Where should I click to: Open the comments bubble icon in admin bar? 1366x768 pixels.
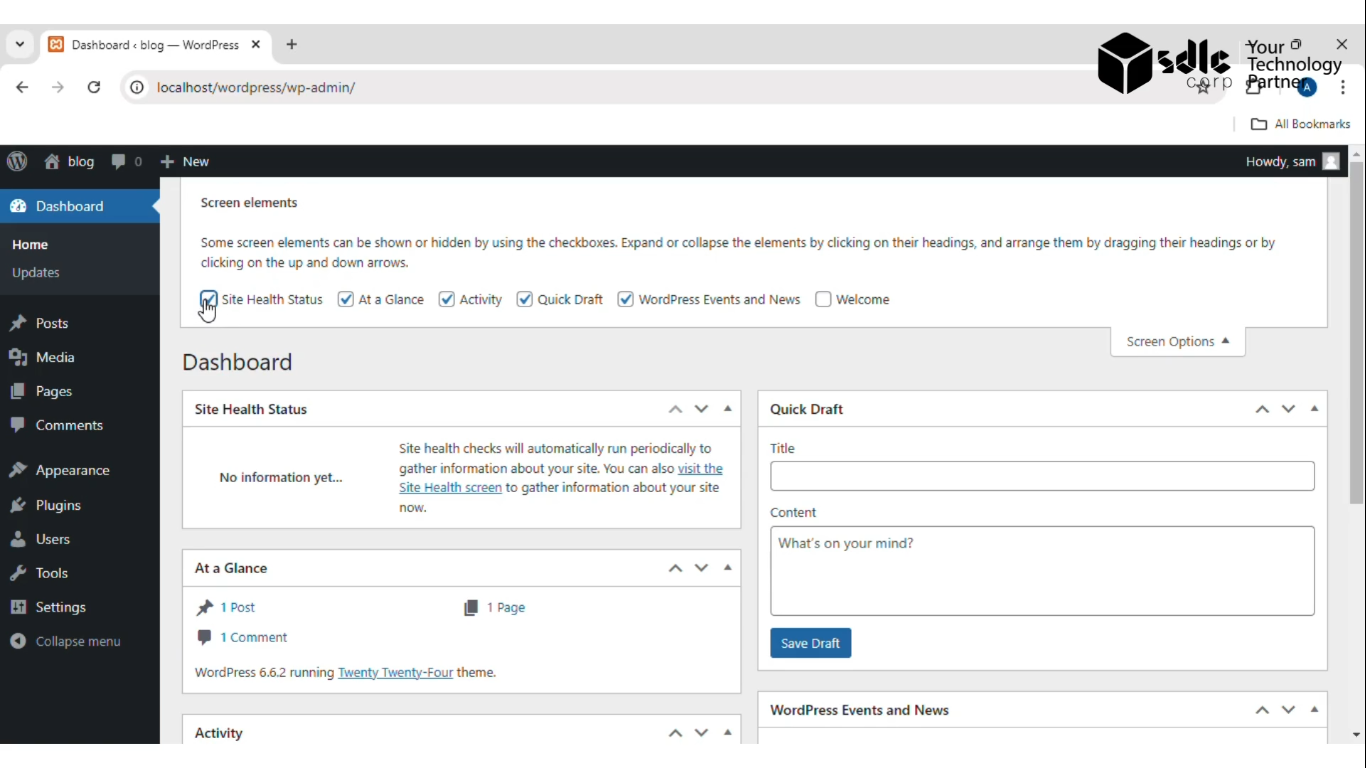tap(119, 161)
